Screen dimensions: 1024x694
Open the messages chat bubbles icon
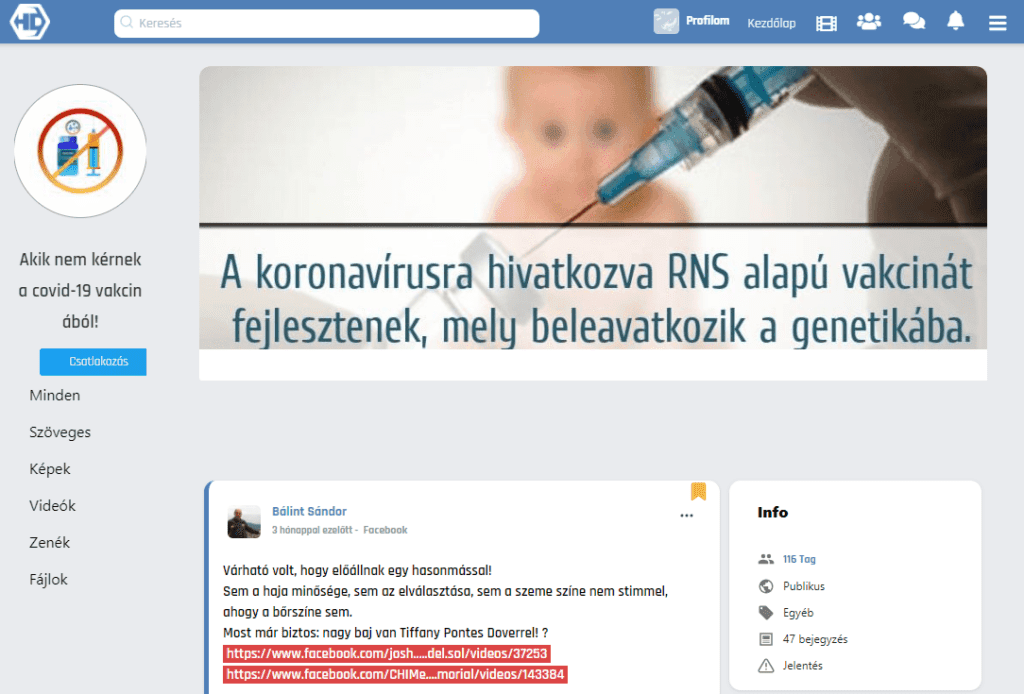pyautogui.click(x=913, y=22)
